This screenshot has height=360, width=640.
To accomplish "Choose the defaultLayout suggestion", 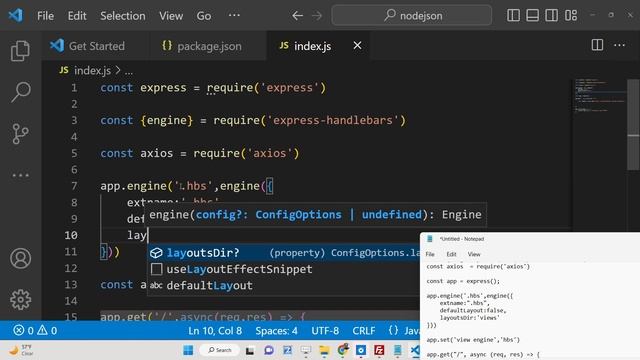I will pos(283,285).
